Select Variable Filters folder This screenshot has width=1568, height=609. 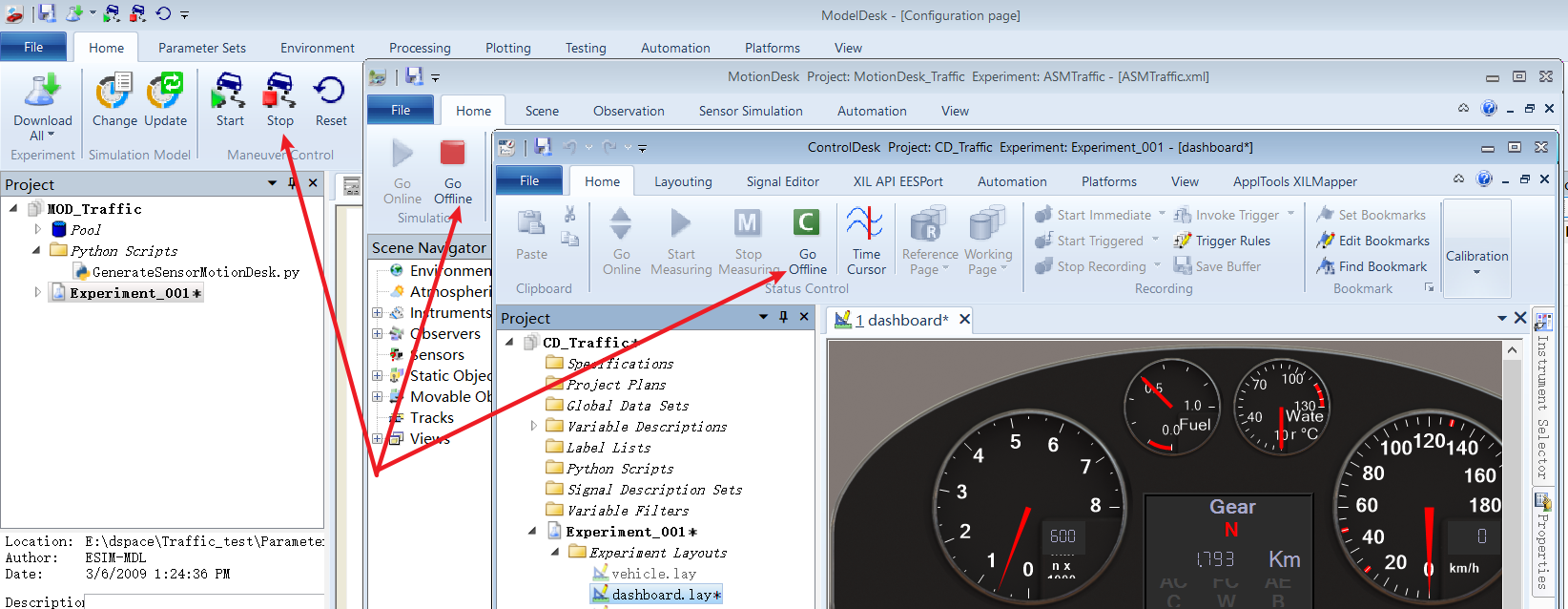pyautogui.click(x=628, y=511)
